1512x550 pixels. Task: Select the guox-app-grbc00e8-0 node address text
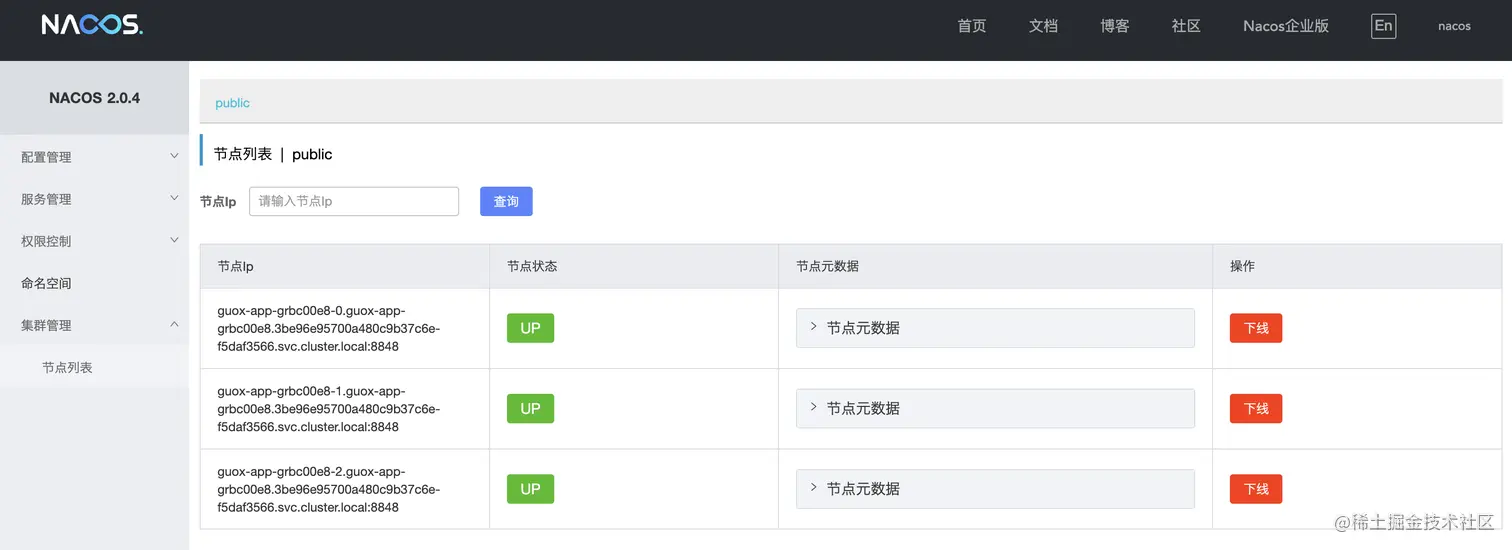point(329,329)
